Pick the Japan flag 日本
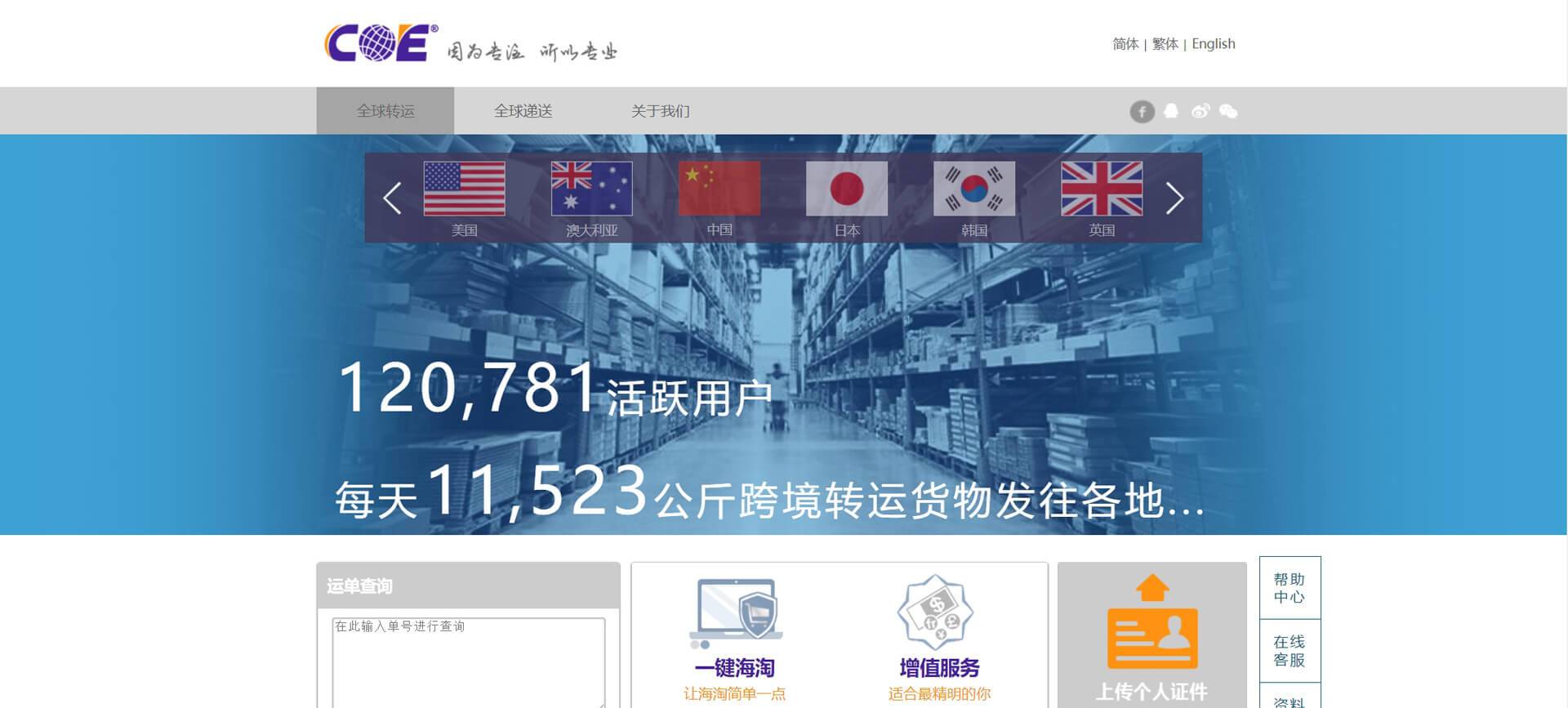Viewport: 1568px width, 708px height. pyautogui.click(x=846, y=189)
